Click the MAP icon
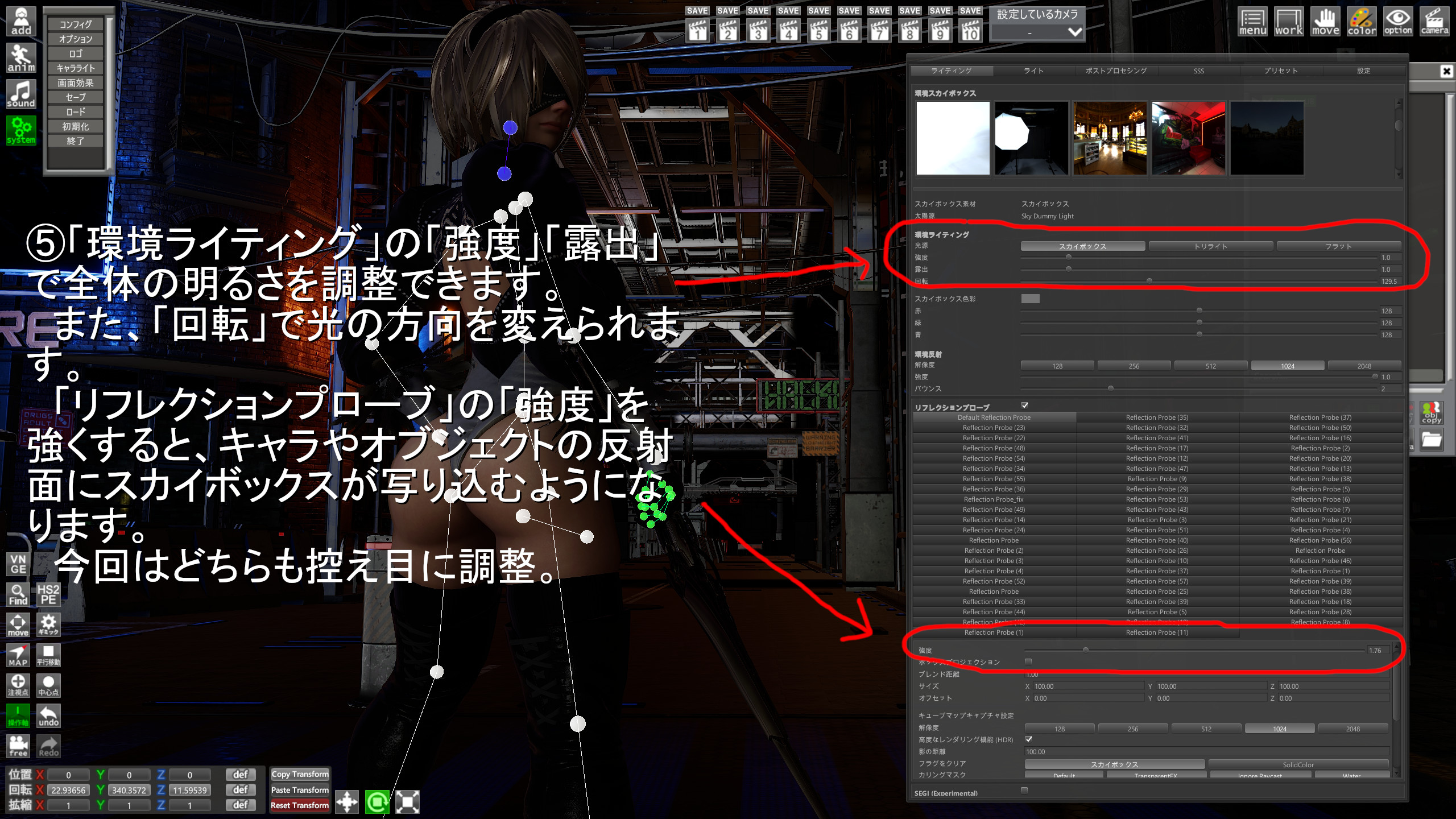1456x819 pixels. 18,655
